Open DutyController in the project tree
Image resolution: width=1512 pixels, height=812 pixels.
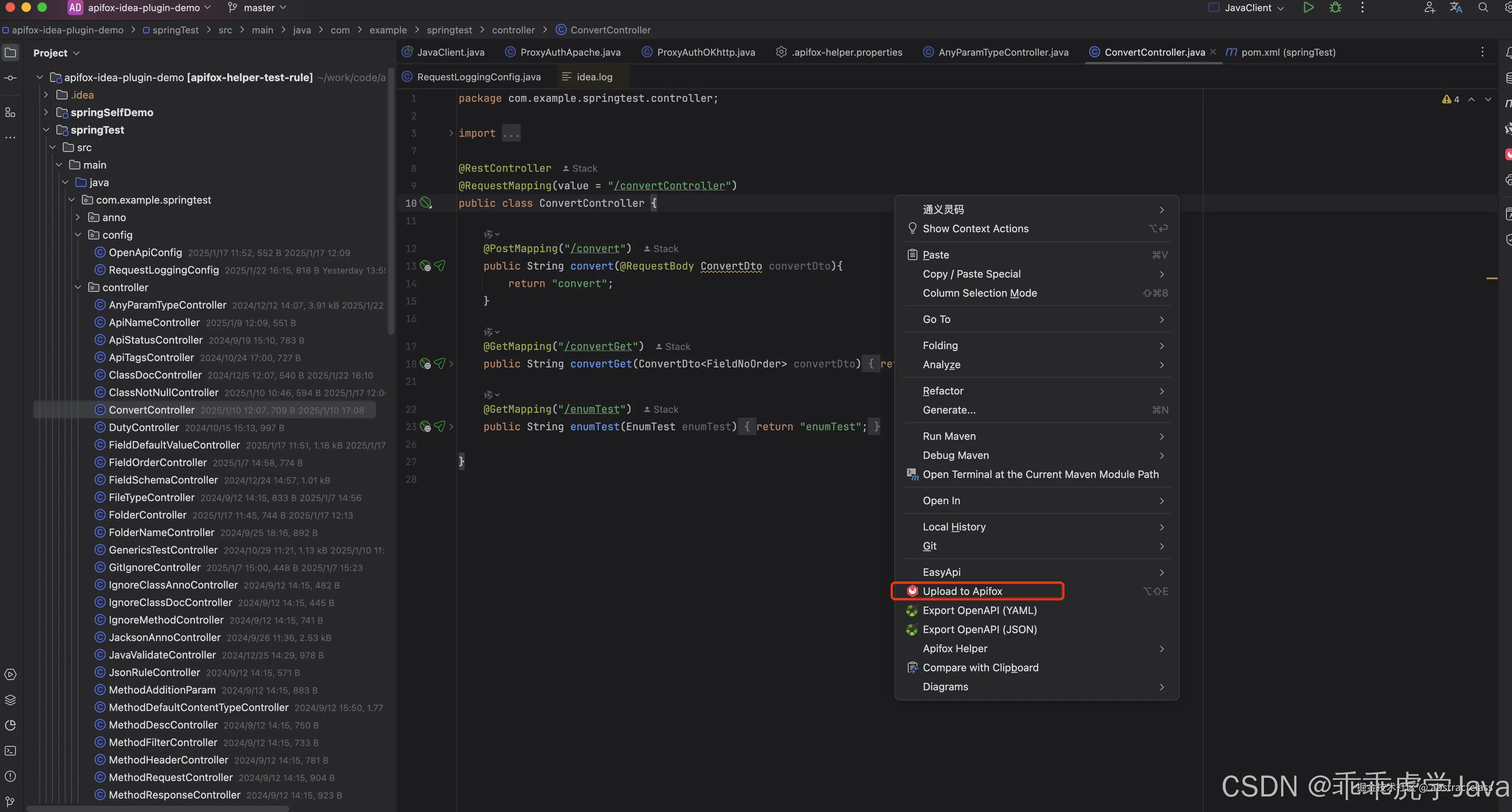pyautogui.click(x=144, y=427)
